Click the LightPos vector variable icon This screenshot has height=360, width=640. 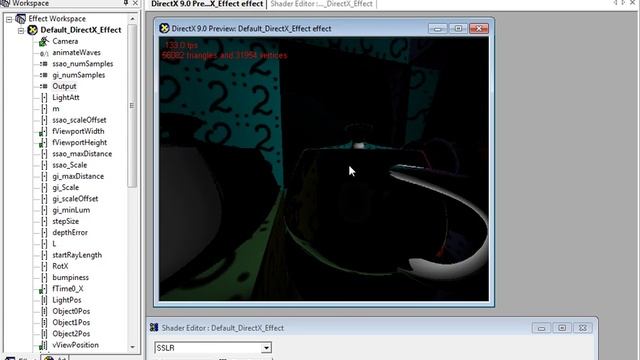tap(44, 300)
